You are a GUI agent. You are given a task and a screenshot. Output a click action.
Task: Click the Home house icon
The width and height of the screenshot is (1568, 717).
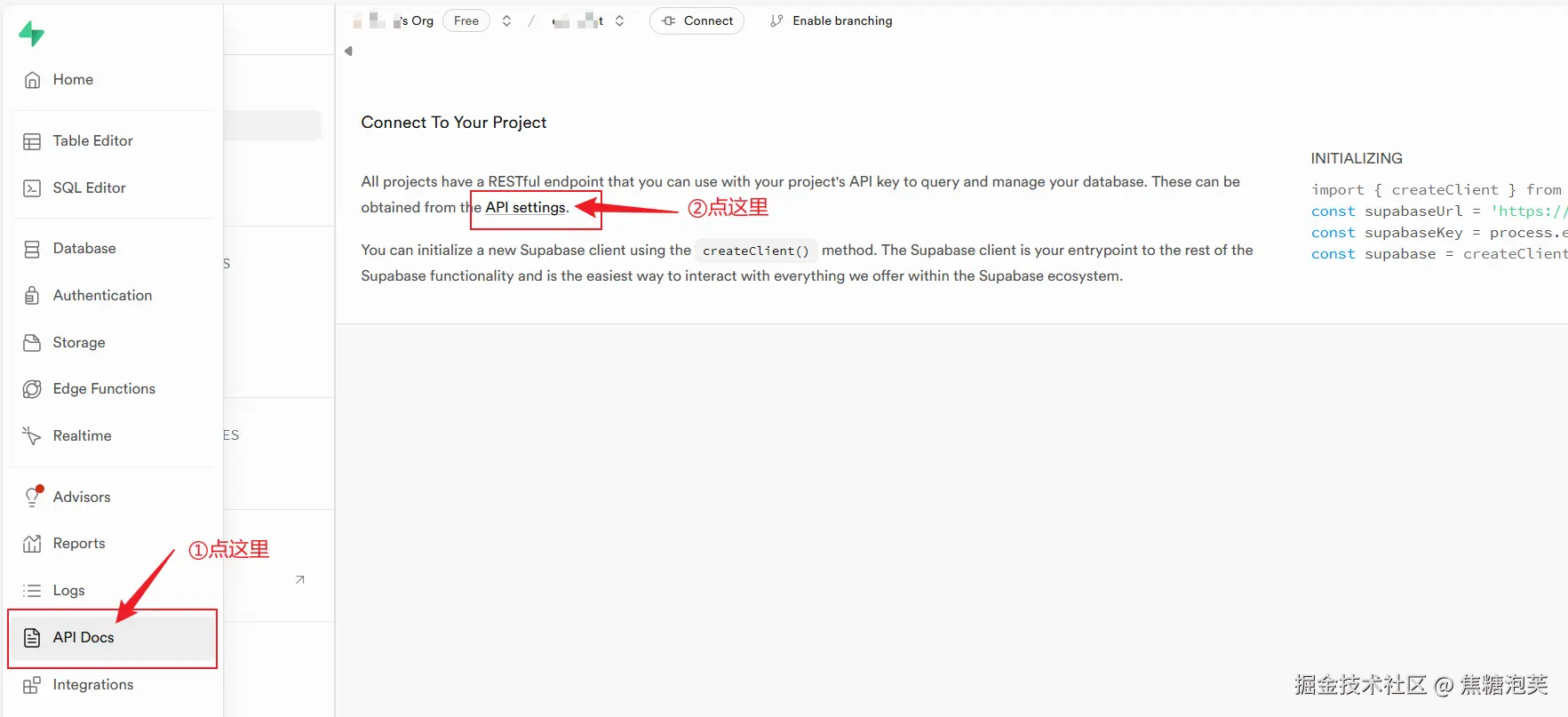click(32, 80)
